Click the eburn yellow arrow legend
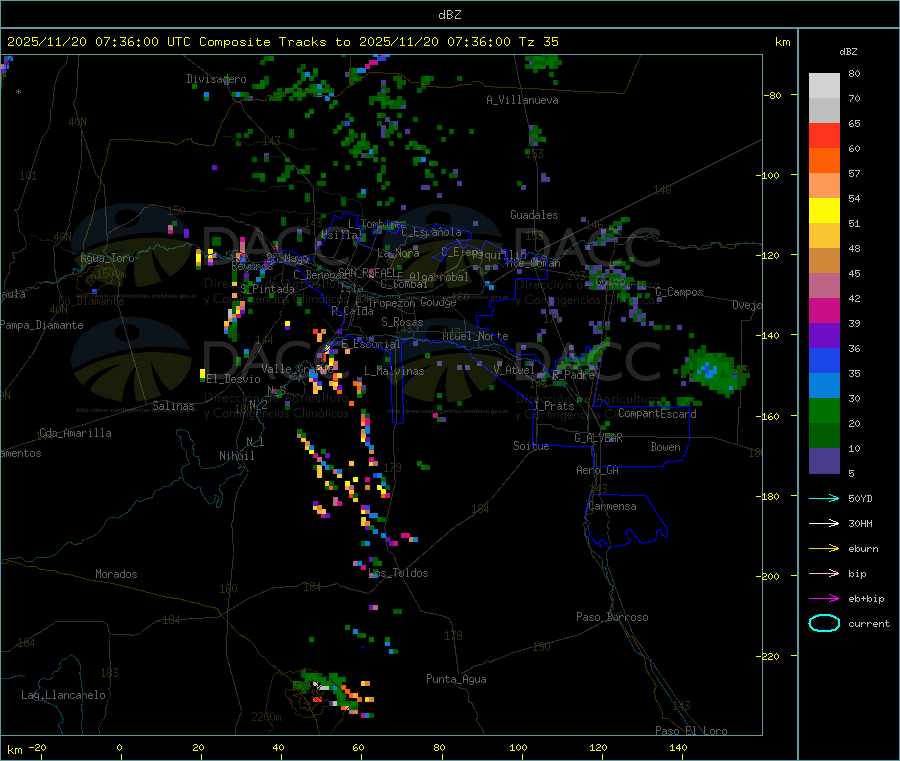This screenshot has height=761, width=900. 824,549
